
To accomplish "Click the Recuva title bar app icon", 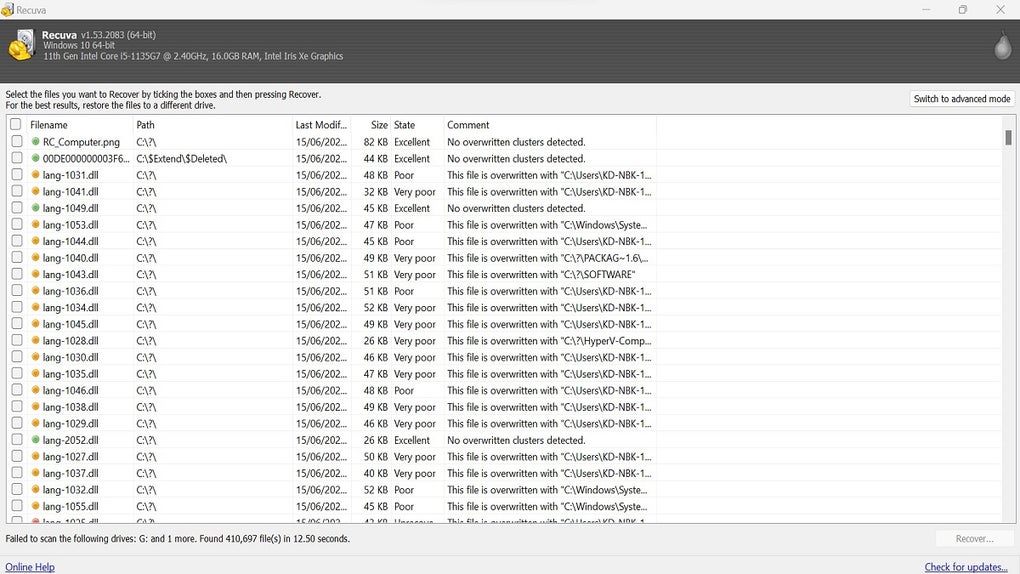I will 8,10.
